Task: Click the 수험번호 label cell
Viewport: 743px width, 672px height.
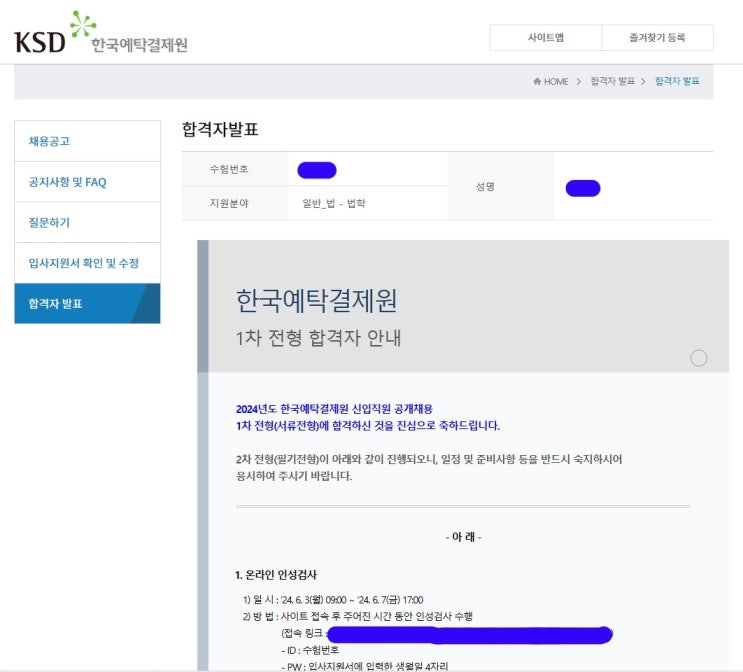Action: pos(235,169)
